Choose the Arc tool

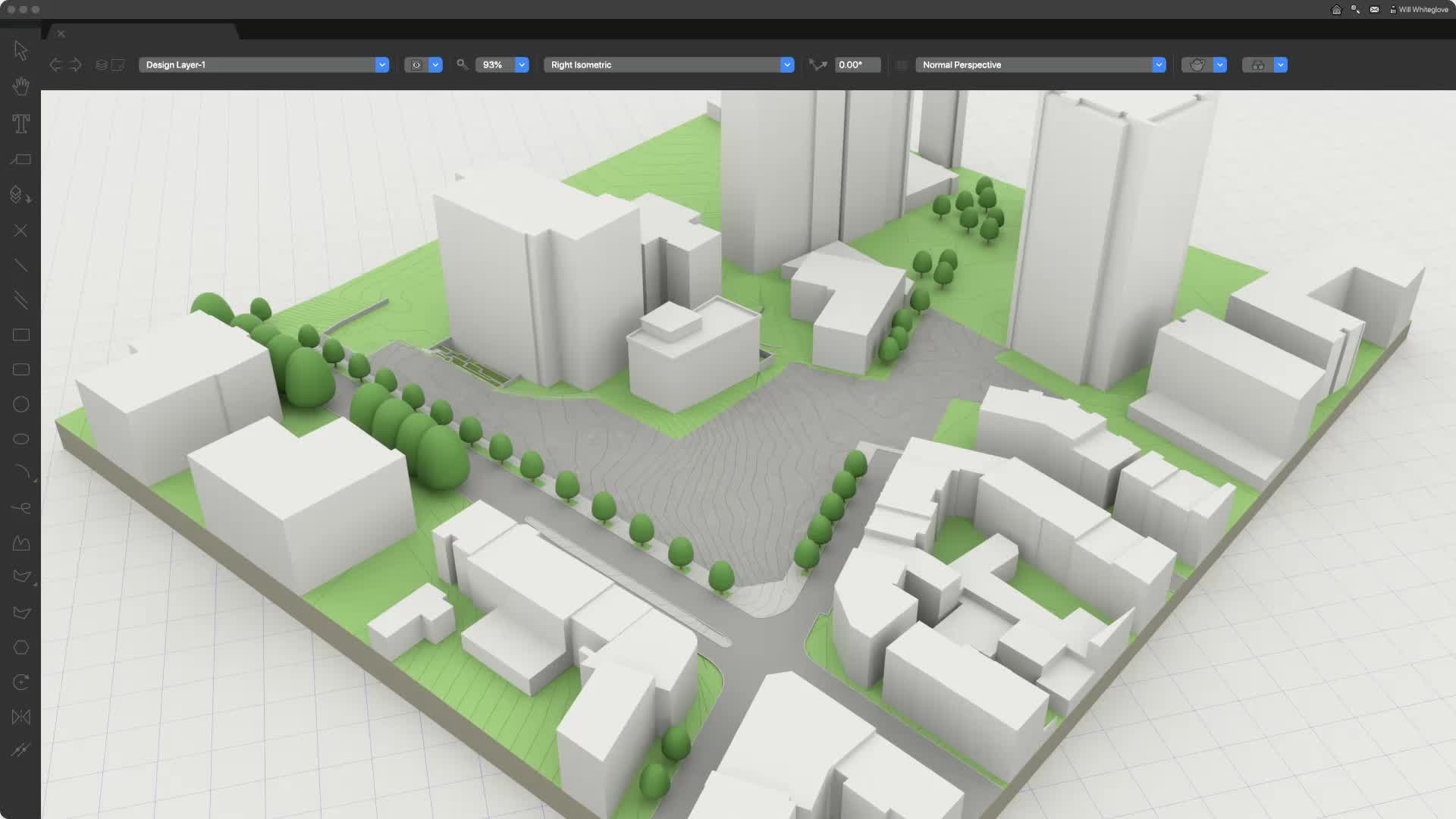tap(20, 472)
